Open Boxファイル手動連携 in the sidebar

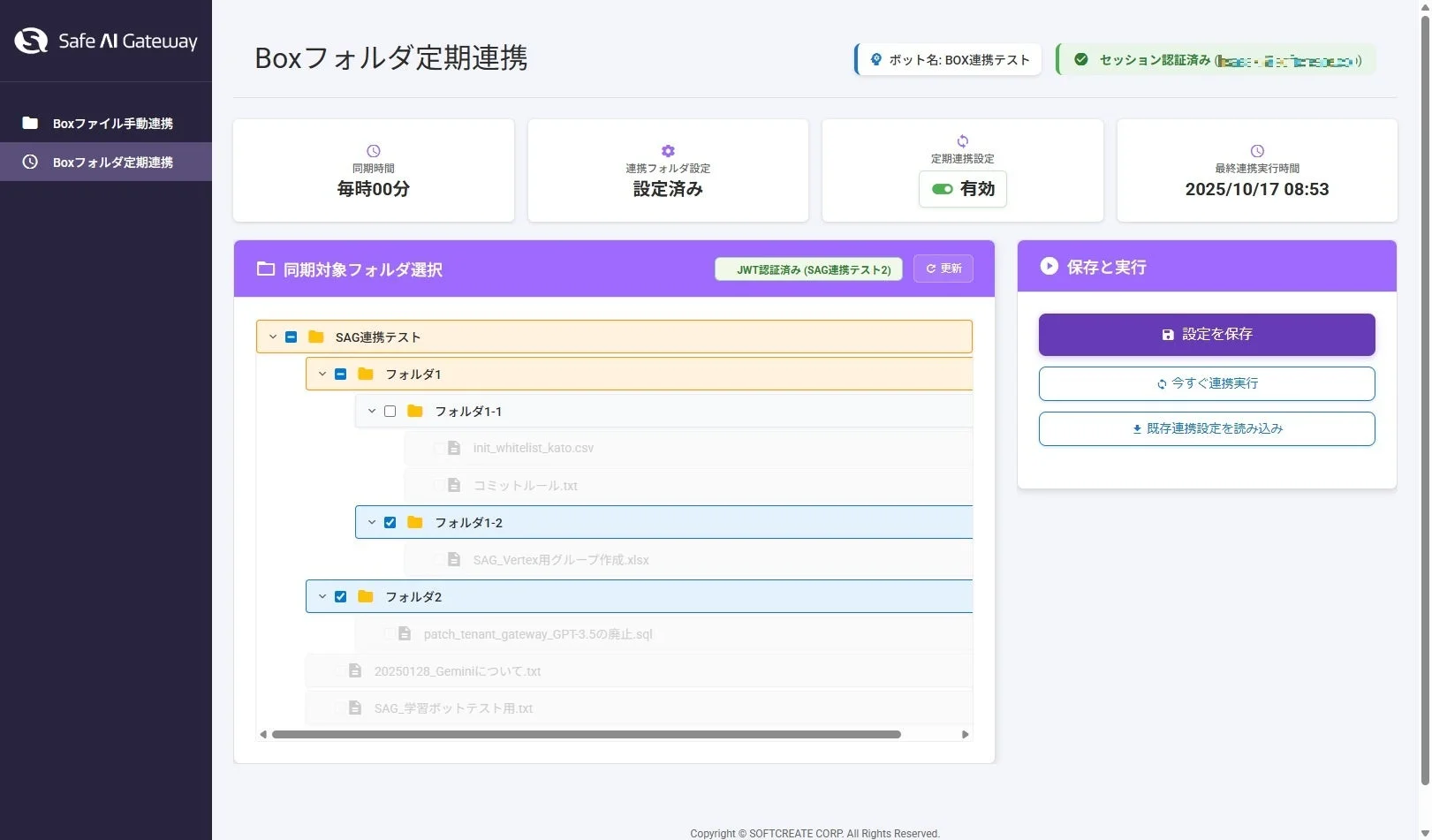point(106,123)
